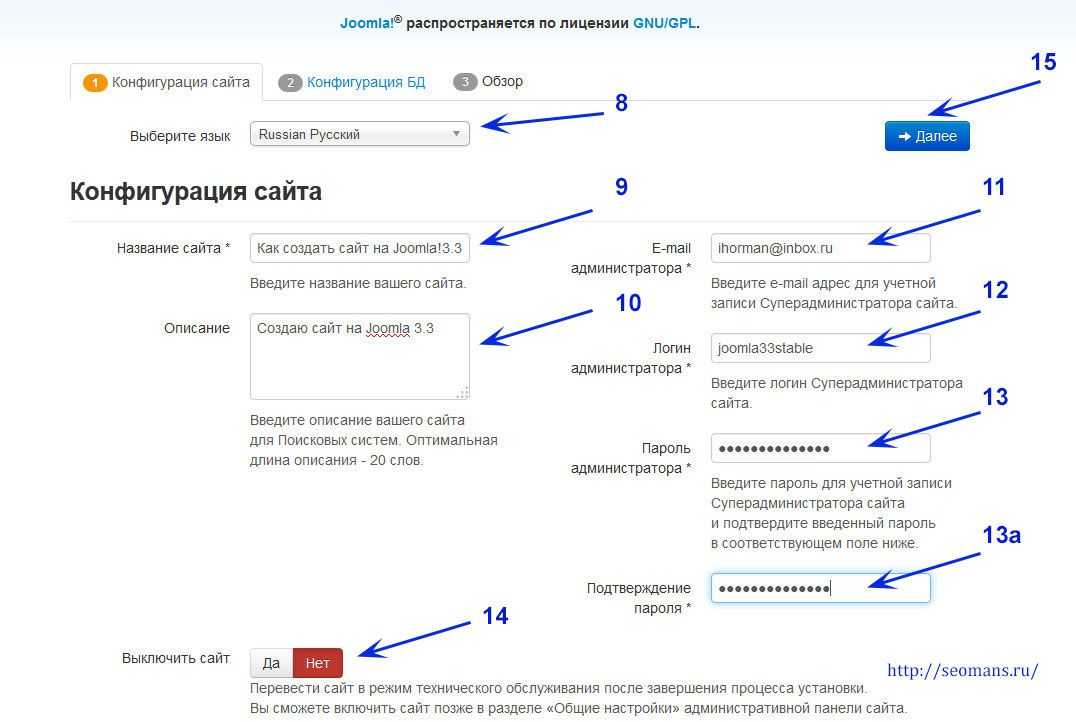Click the gray step 2 badge
Screen dimensions: 1076x722
coord(290,83)
